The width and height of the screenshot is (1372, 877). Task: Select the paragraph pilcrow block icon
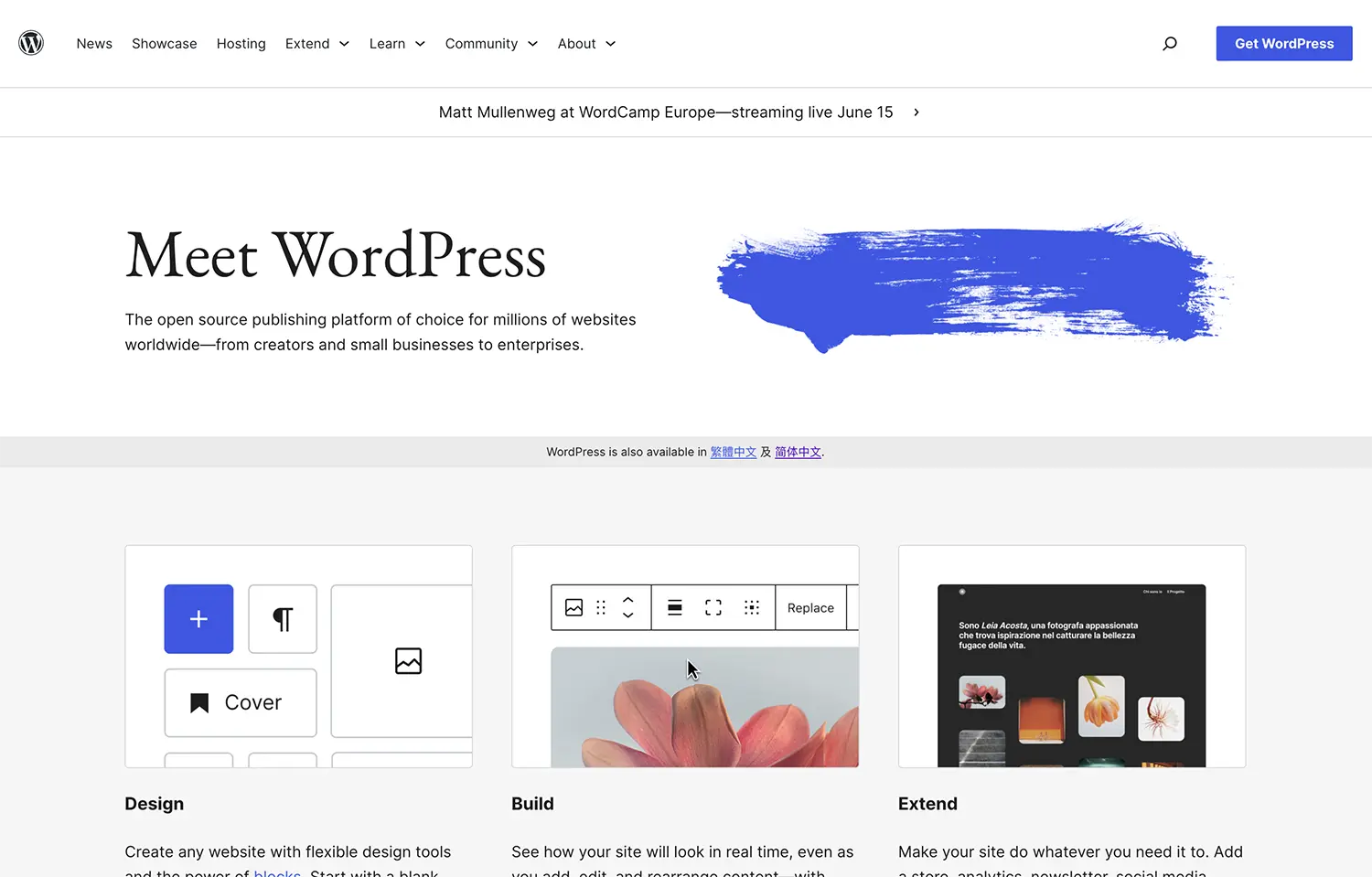point(283,619)
